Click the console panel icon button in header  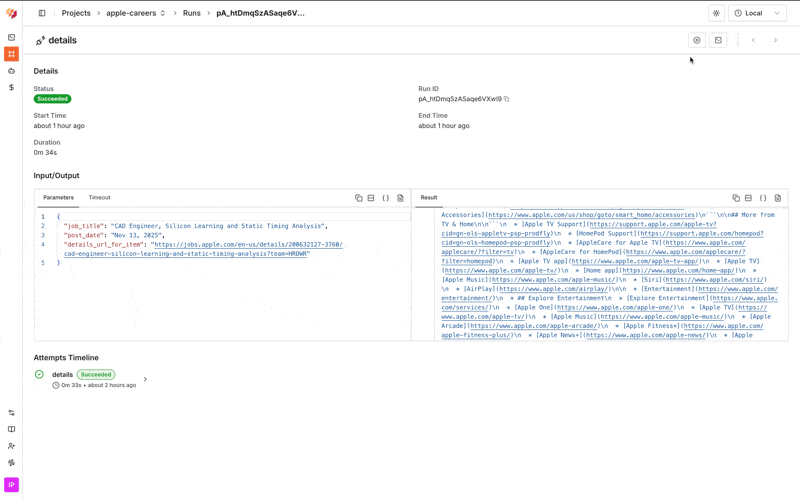pos(718,40)
